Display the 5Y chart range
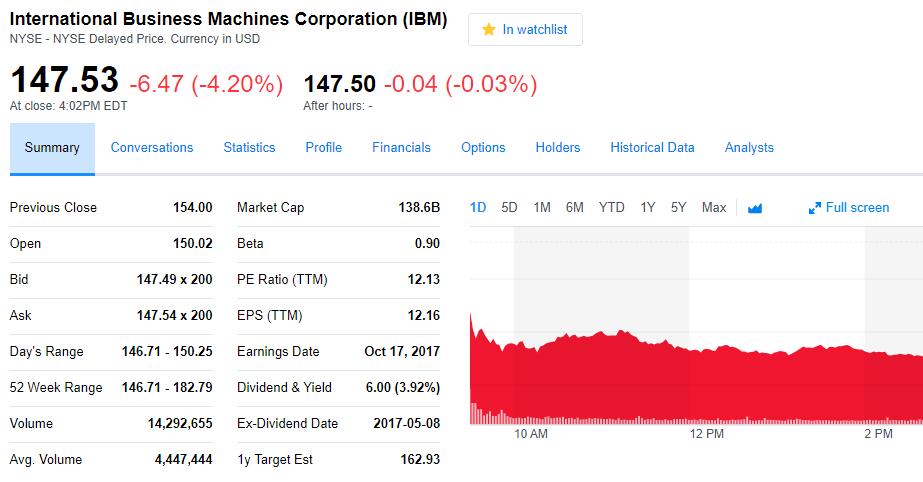This screenshot has height=482, width=923. pos(679,208)
